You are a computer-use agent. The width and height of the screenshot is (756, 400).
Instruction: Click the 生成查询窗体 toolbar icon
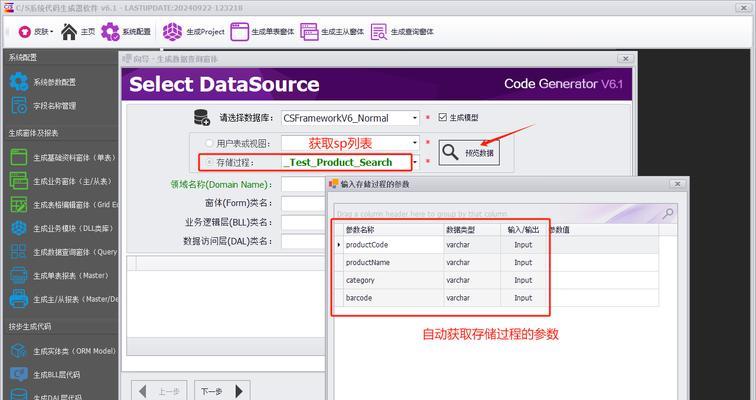[379, 32]
